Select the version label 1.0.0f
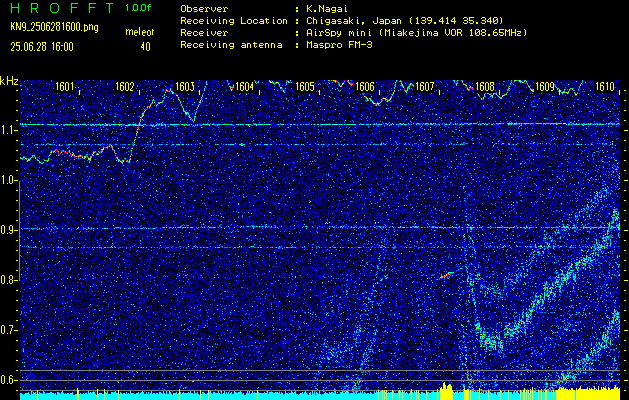Screen dimensions: 629x400 coord(138,8)
